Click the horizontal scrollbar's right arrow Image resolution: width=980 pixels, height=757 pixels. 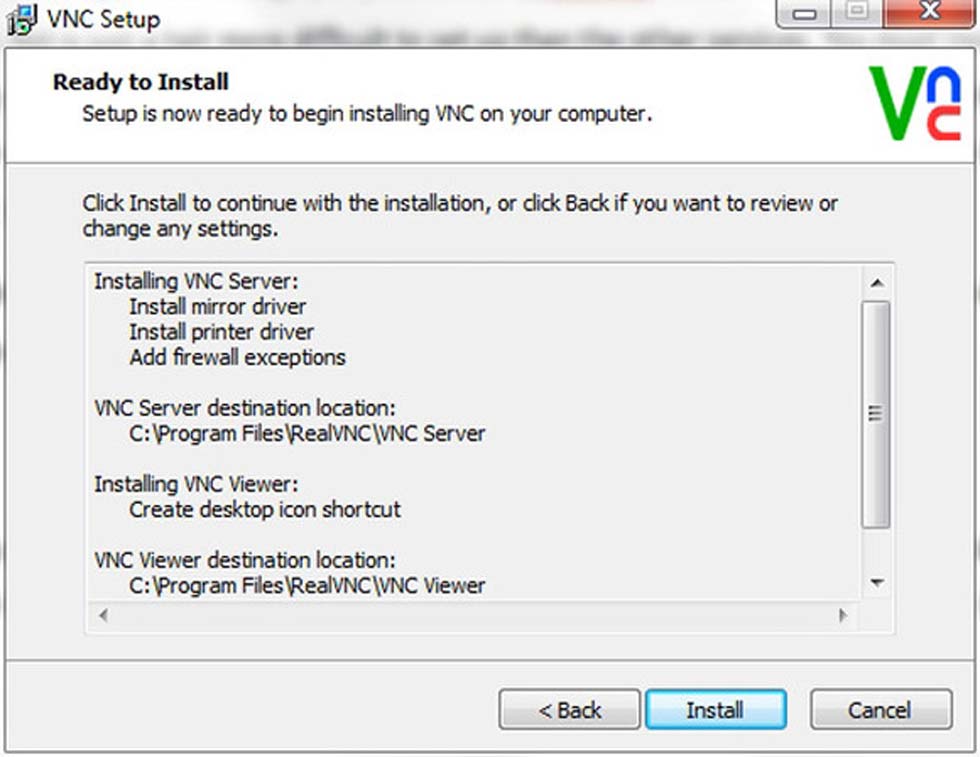click(x=843, y=615)
